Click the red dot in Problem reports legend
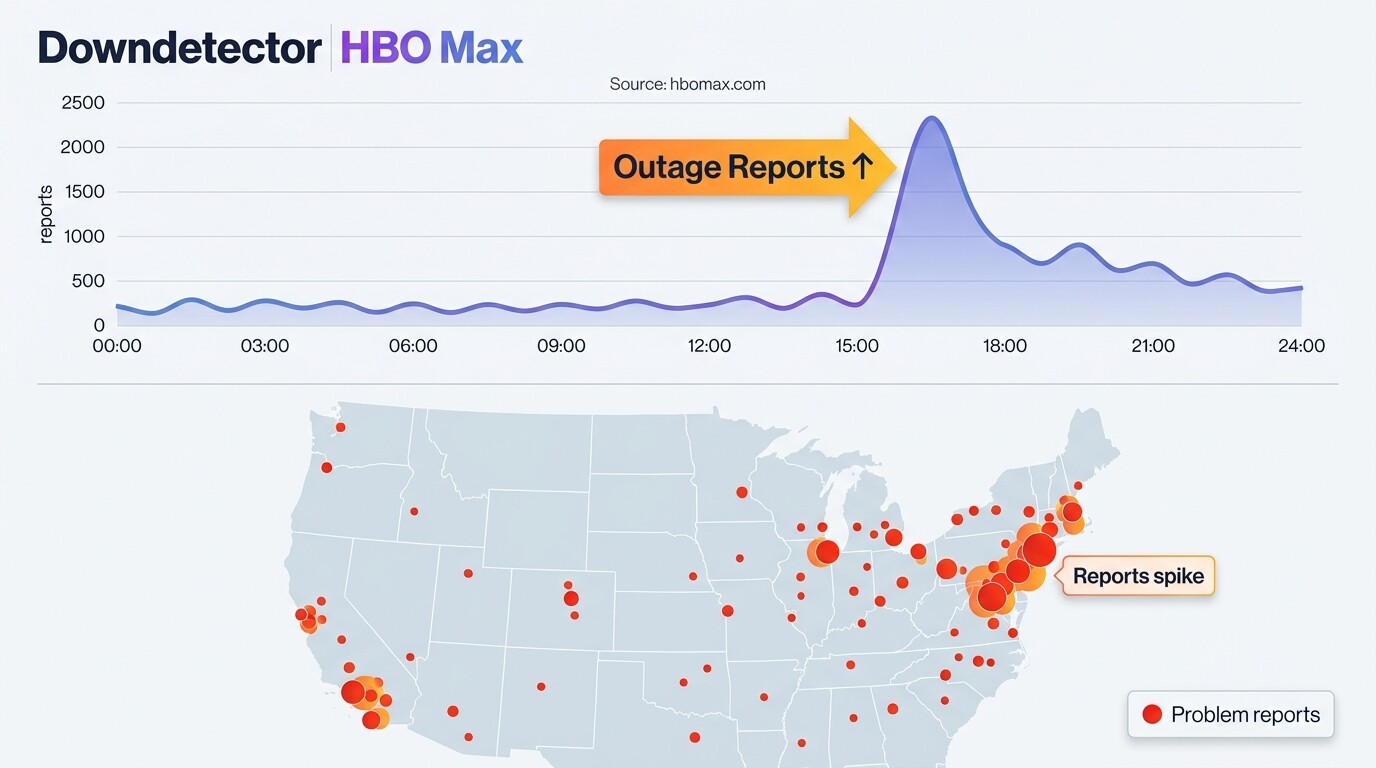The height and width of the screenshot is (768, 1376). coord(1152,714)
